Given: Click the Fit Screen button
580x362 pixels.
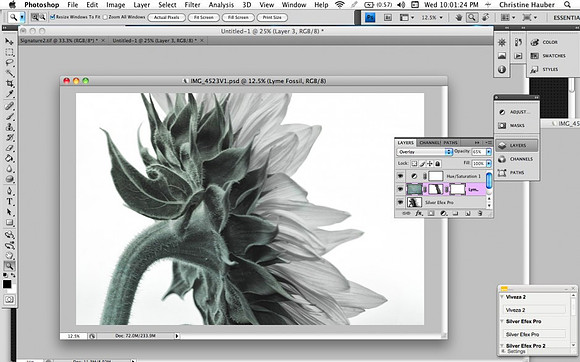Looking at the screenshot, I should pyautogui.click(x=203, y=17).
